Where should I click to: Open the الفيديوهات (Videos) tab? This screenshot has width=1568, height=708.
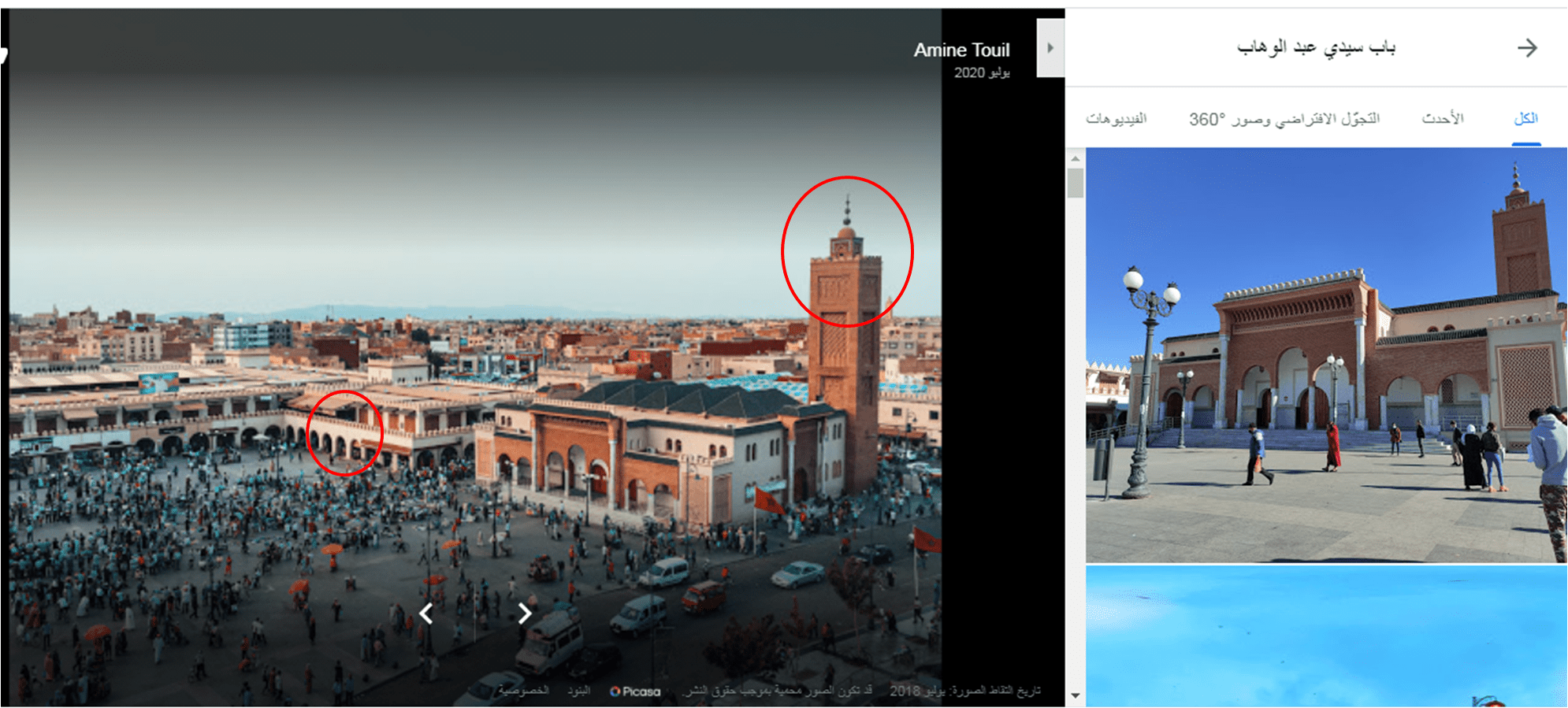1116,119
